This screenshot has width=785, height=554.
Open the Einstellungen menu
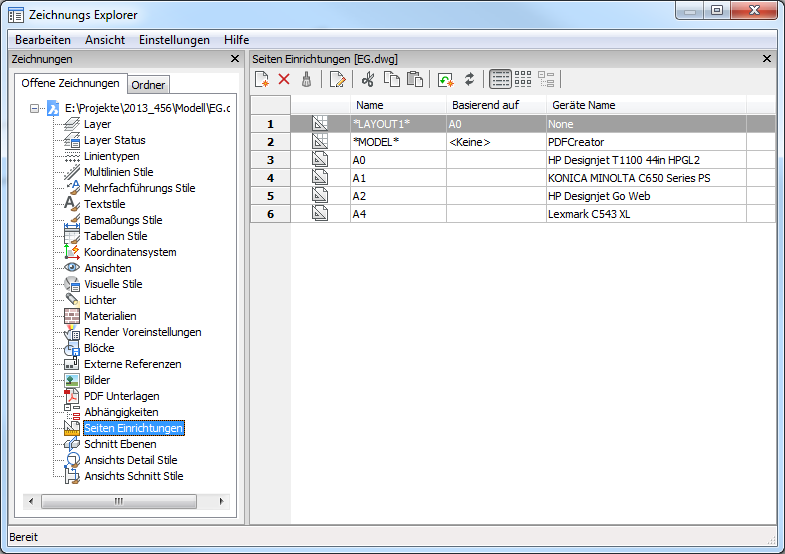coord(174,40)
